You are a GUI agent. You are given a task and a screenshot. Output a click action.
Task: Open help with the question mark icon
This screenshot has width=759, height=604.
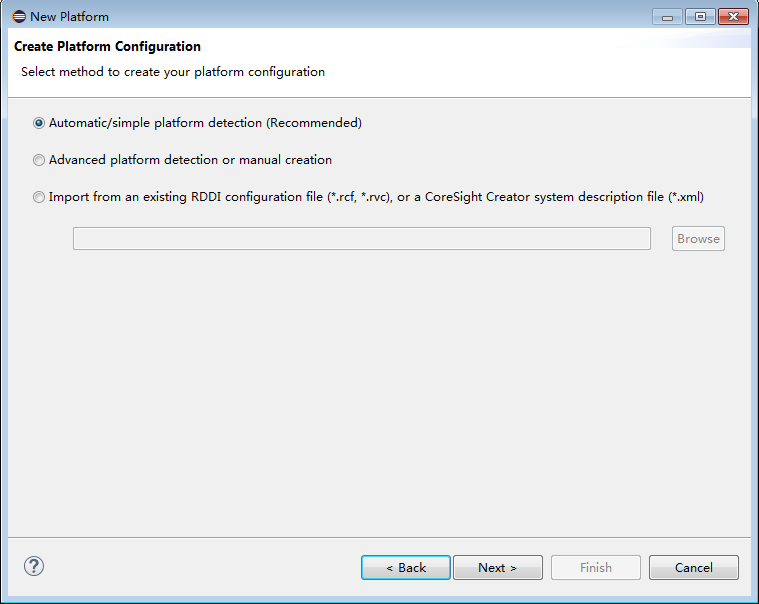(34, 566)
